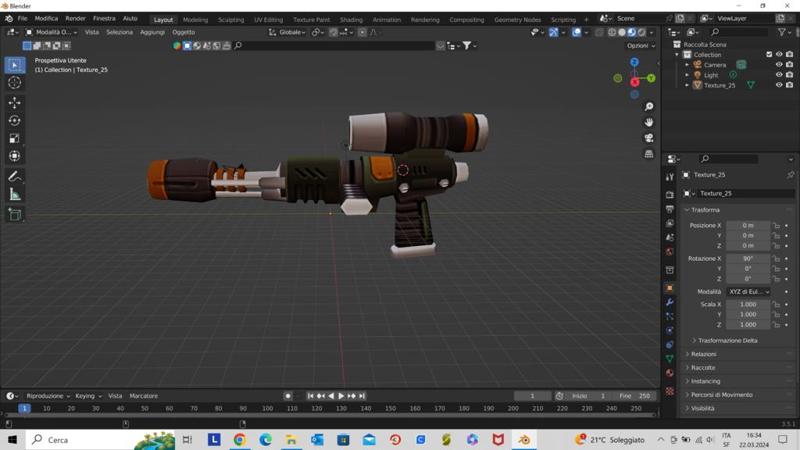The height and width of the screenshot is (450, 800).
Task: Click the Blender logo menu icon
Action: tap(9, 18)
